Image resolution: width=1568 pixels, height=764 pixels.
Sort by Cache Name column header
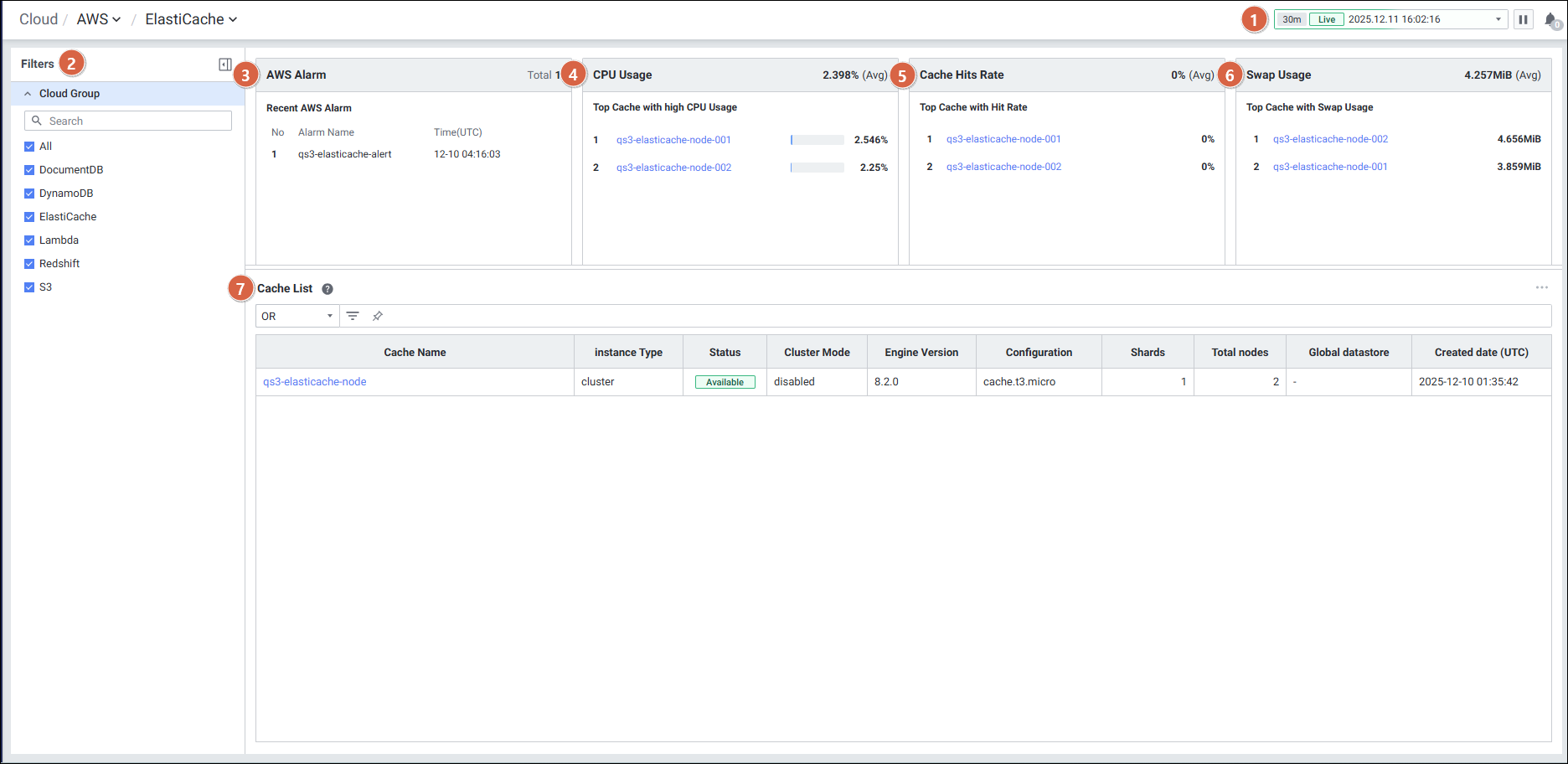[415, 352]
